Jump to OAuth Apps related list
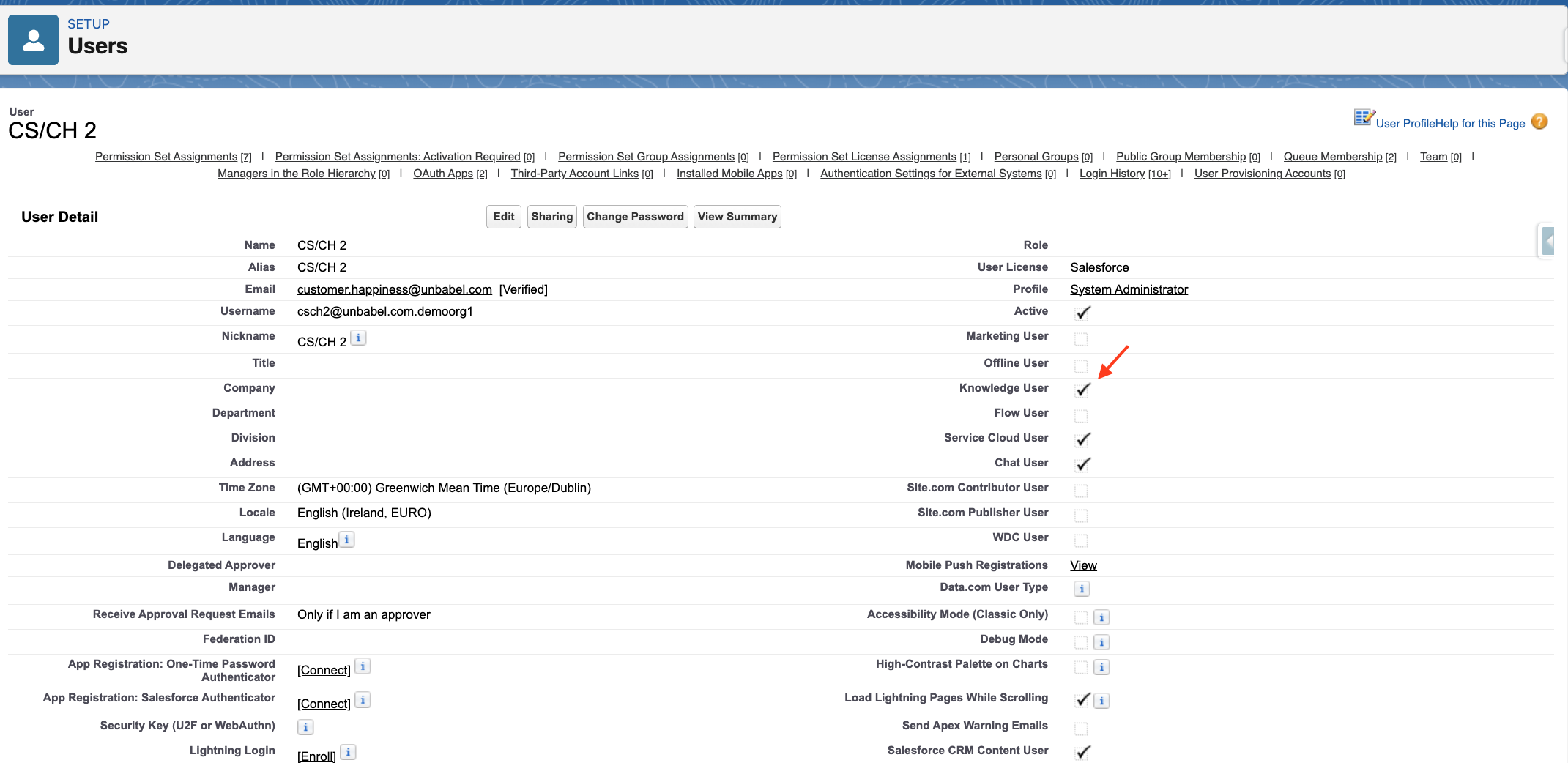 pos(450,174)
